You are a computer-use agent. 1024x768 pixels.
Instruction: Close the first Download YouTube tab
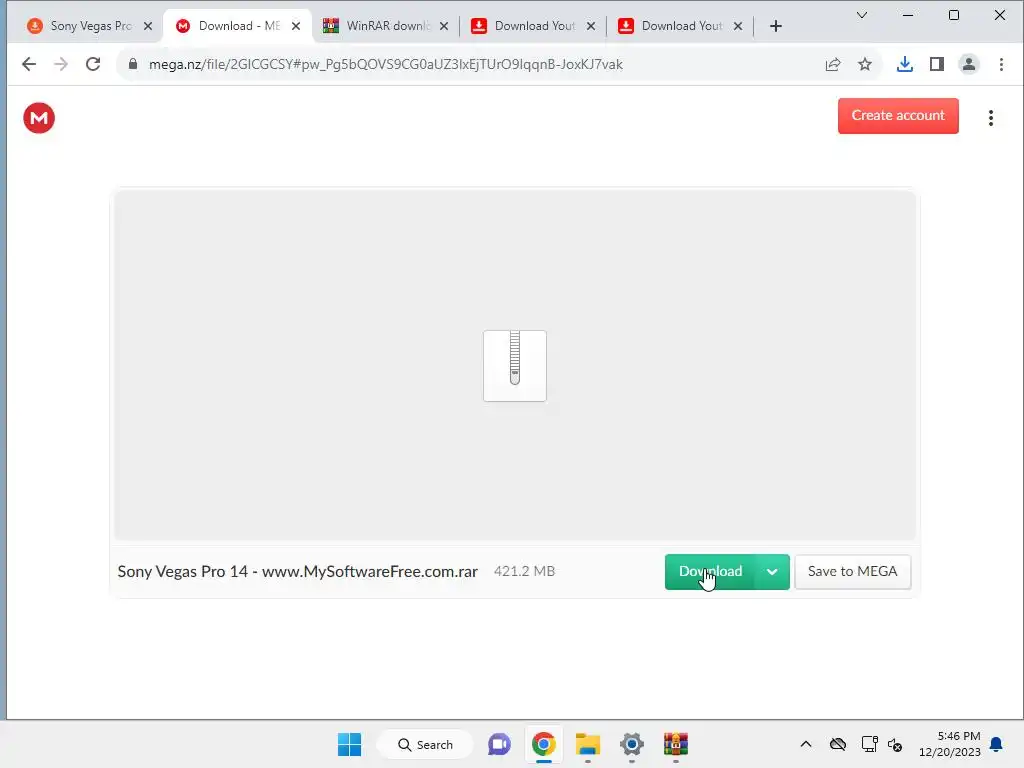pos(590,26)
